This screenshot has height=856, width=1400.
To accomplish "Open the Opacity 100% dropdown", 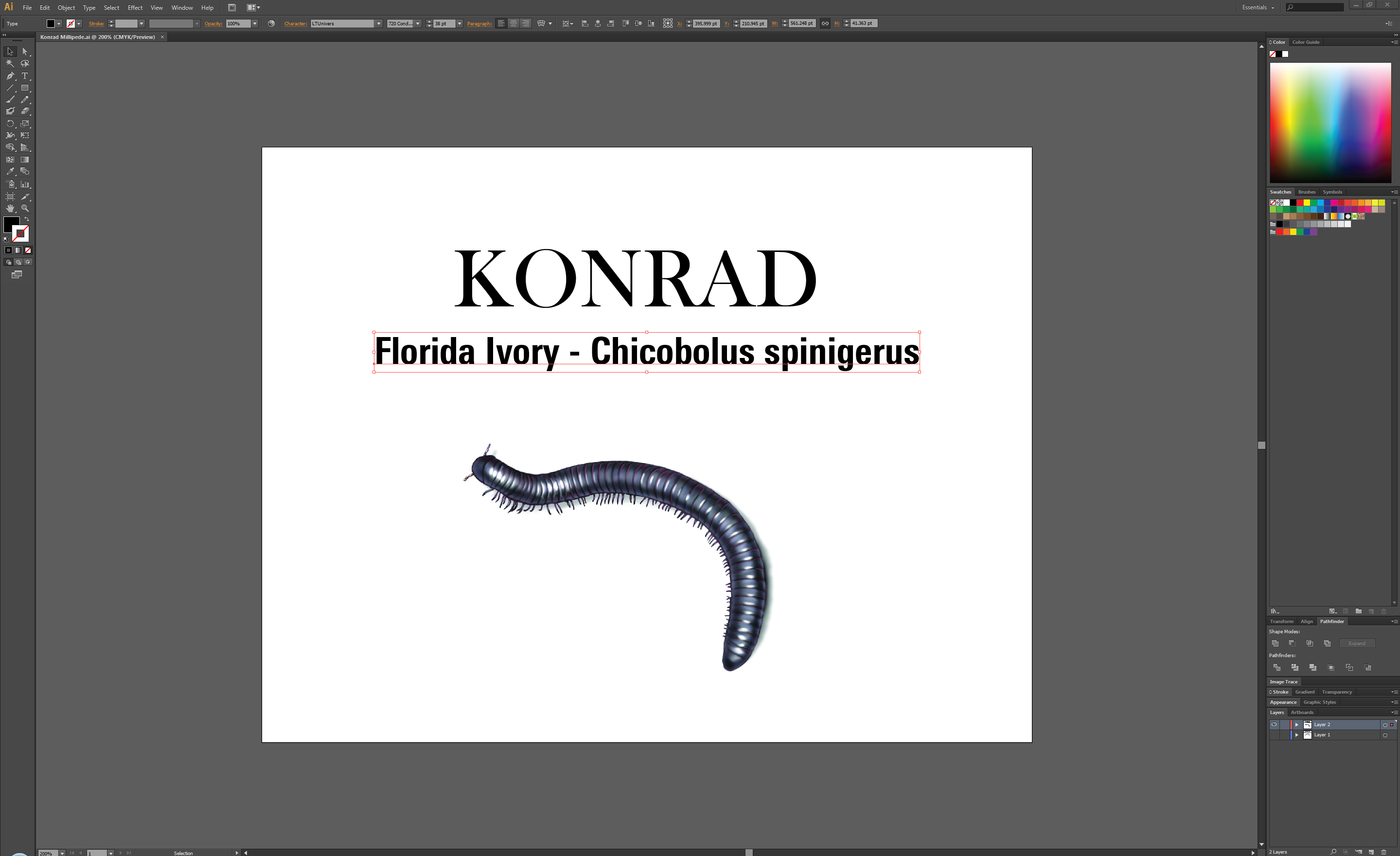I will click(255, 23).
